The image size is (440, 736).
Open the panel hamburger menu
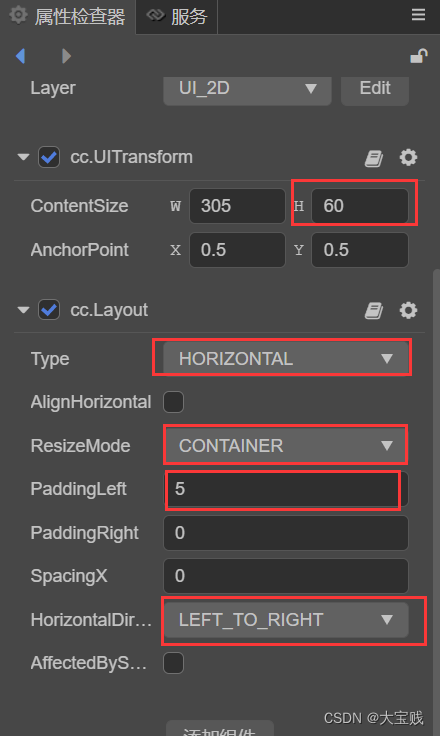coord(418,15)
